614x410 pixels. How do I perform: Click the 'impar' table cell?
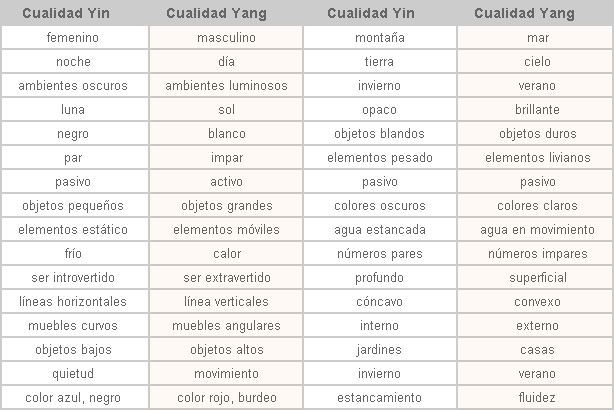click(227, 158)
